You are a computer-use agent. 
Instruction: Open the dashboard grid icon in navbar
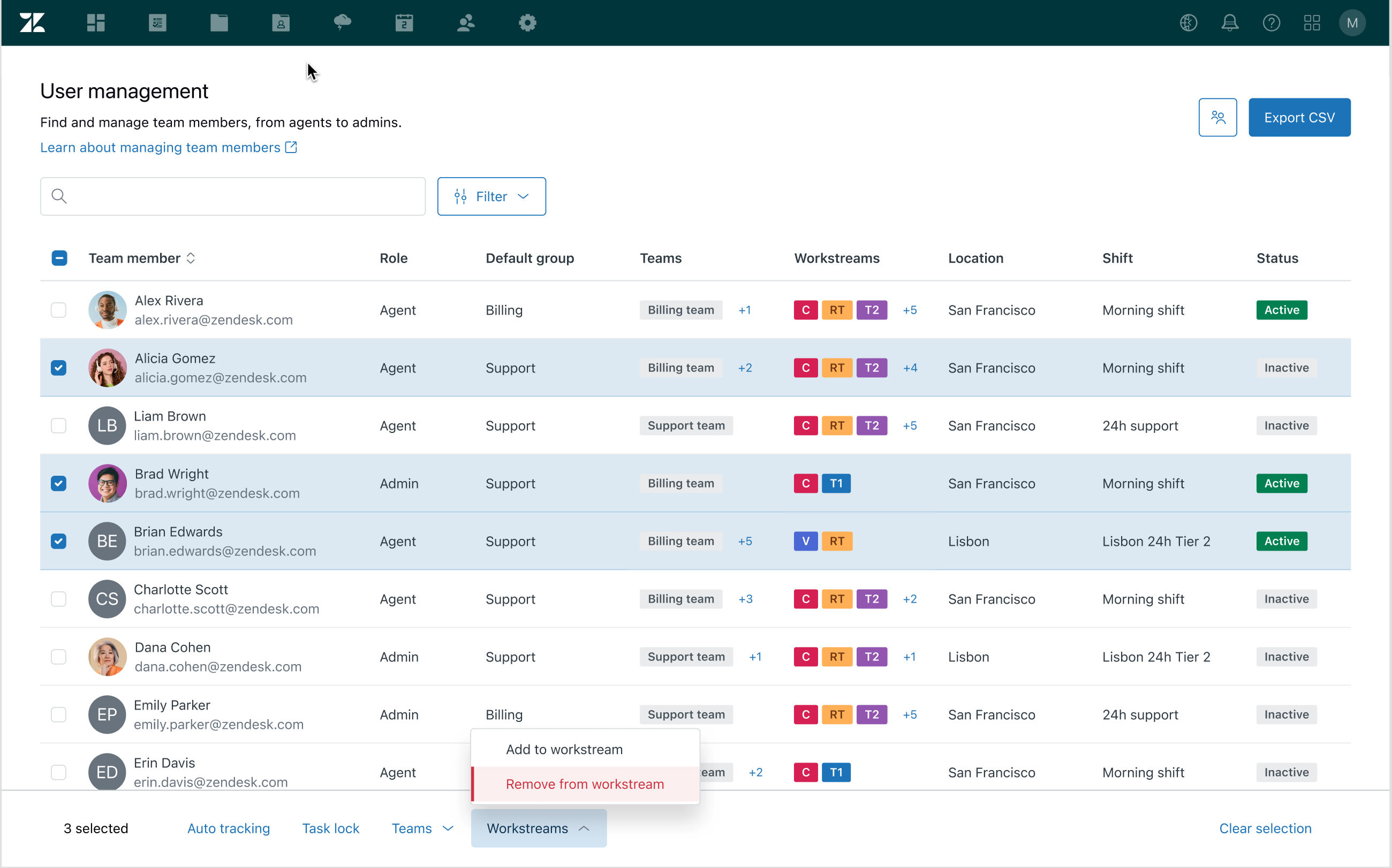pos(95,23)
